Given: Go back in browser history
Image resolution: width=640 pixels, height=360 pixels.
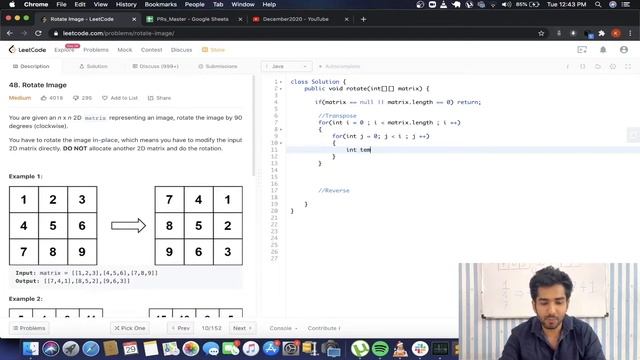Looking at the screenshot, I should pos(10,33).
